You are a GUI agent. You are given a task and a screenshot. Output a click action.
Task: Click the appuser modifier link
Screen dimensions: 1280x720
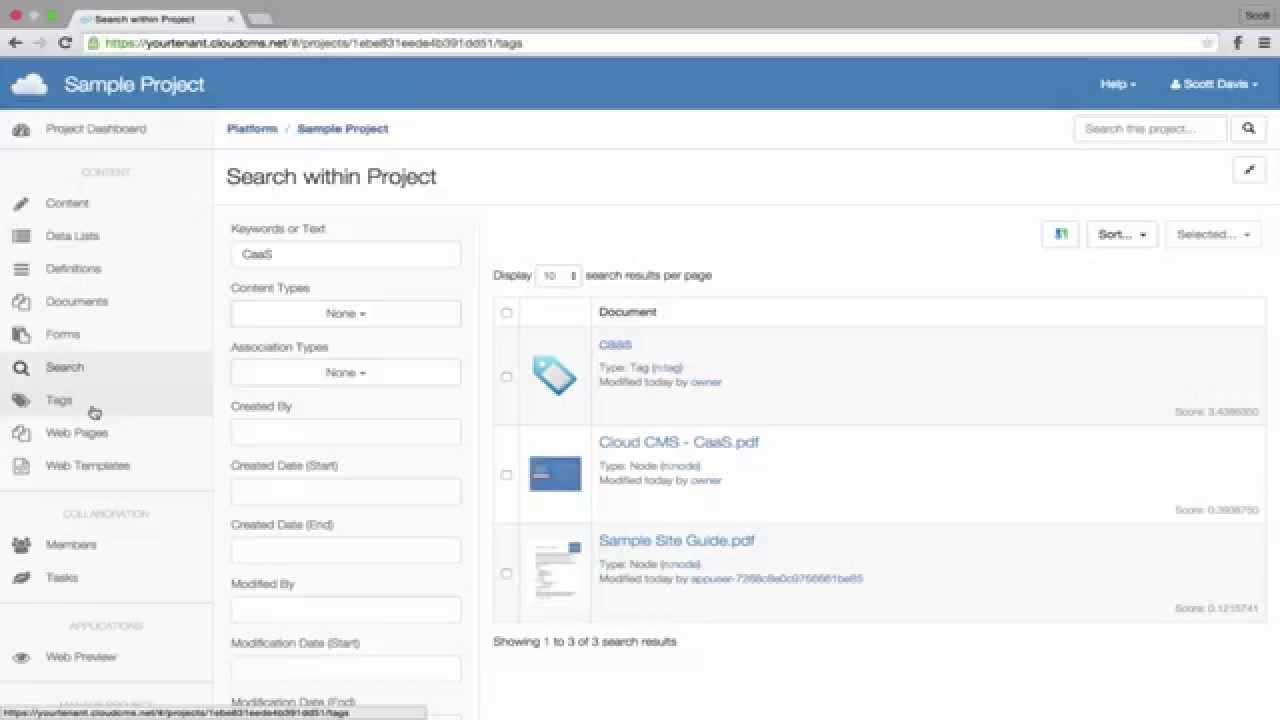777,579
